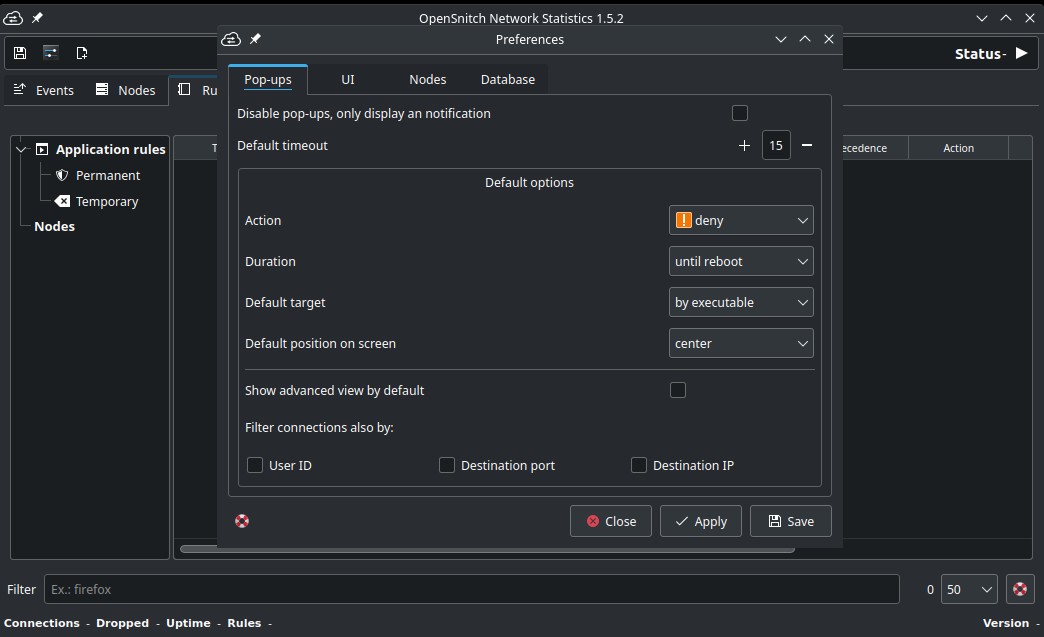Toggle Show advanced view by default
Screen dimensions: 1044x637
click(678, 390)
